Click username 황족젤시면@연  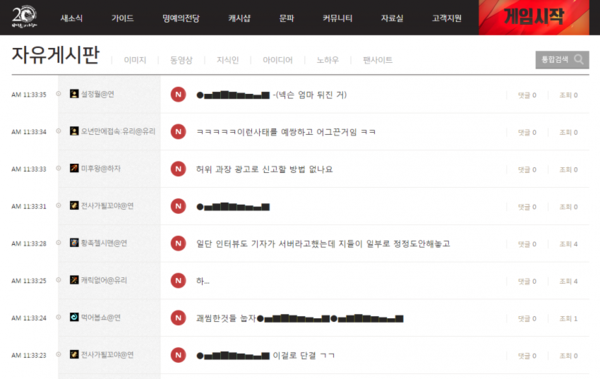pos(104,243)
